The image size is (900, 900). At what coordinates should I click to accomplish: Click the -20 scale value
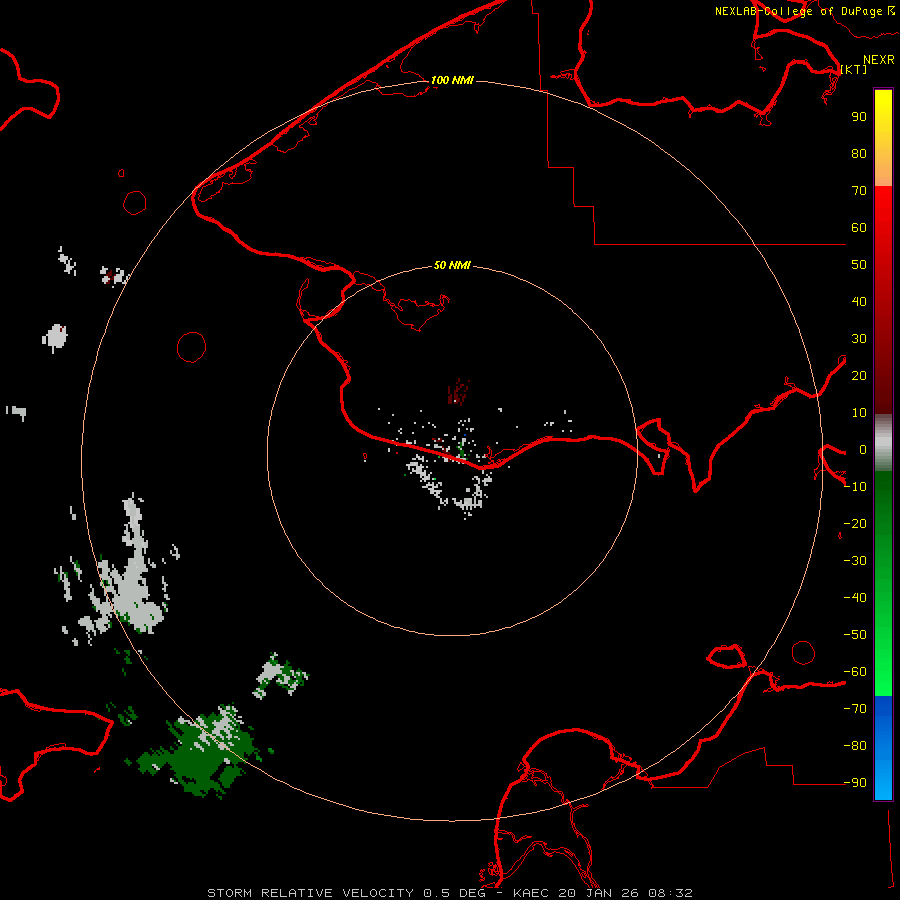(x=855, y=523)
